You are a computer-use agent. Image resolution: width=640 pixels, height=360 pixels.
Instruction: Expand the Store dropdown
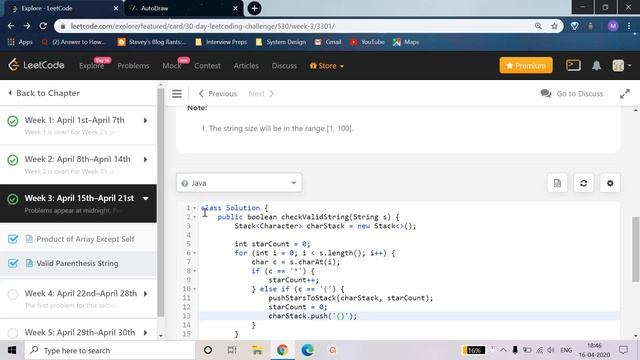coord(327,66)
